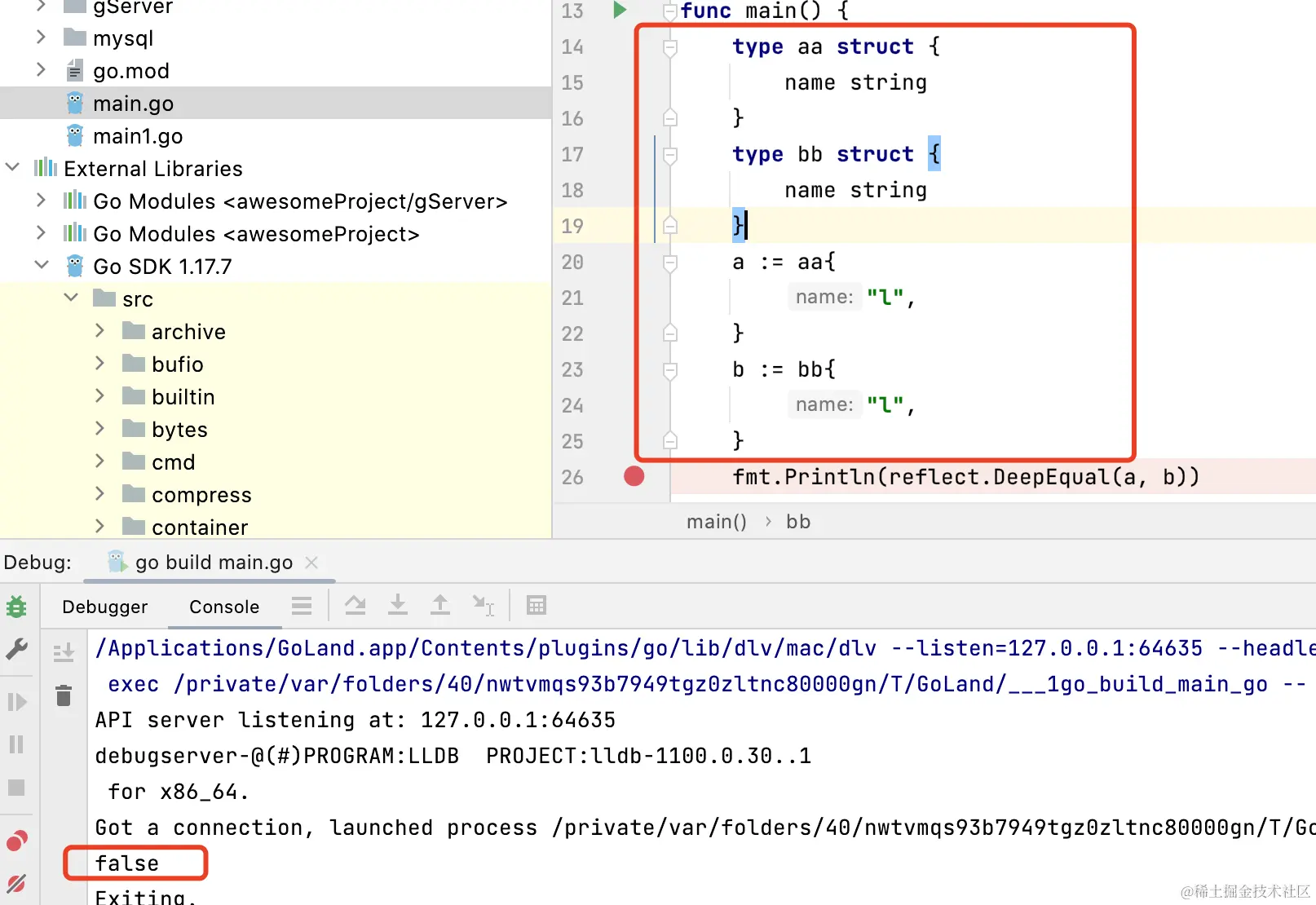Click the Stop debug square icon
The image size is (1316, 905).
(x=16, y=788)
